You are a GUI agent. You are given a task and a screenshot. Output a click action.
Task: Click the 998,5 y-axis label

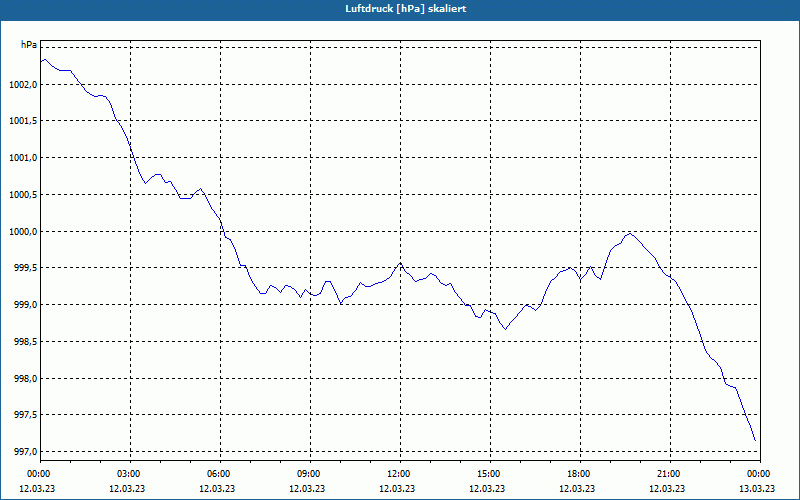click(26, 342)
